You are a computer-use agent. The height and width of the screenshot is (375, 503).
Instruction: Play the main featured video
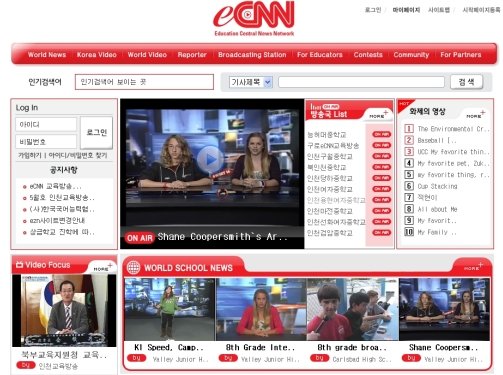[210, 159]
